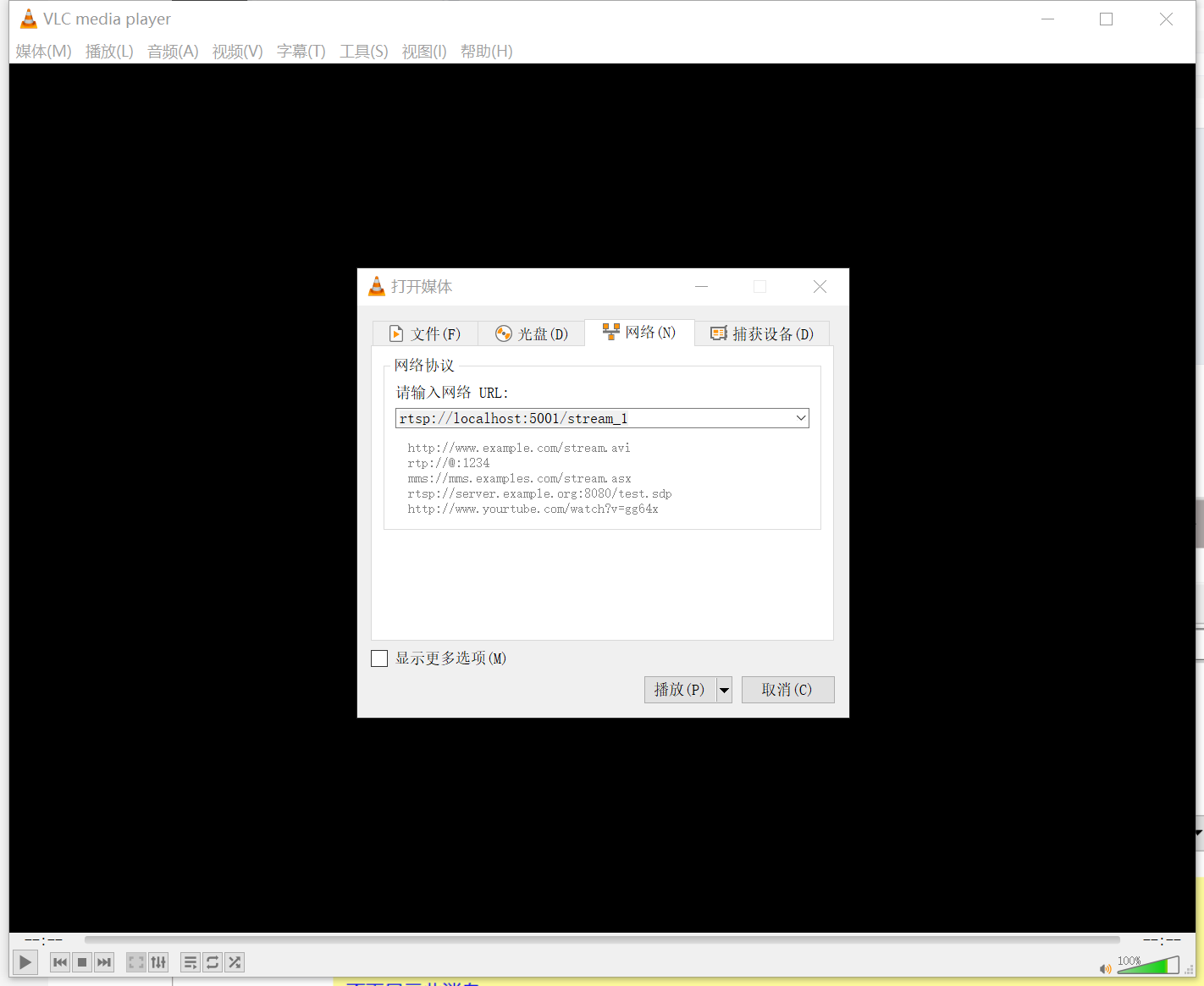Screen dimensions: 1204x986
Task: Maximize the VLC media player window
Action: pyautogui.click(x=1106, y=19)
